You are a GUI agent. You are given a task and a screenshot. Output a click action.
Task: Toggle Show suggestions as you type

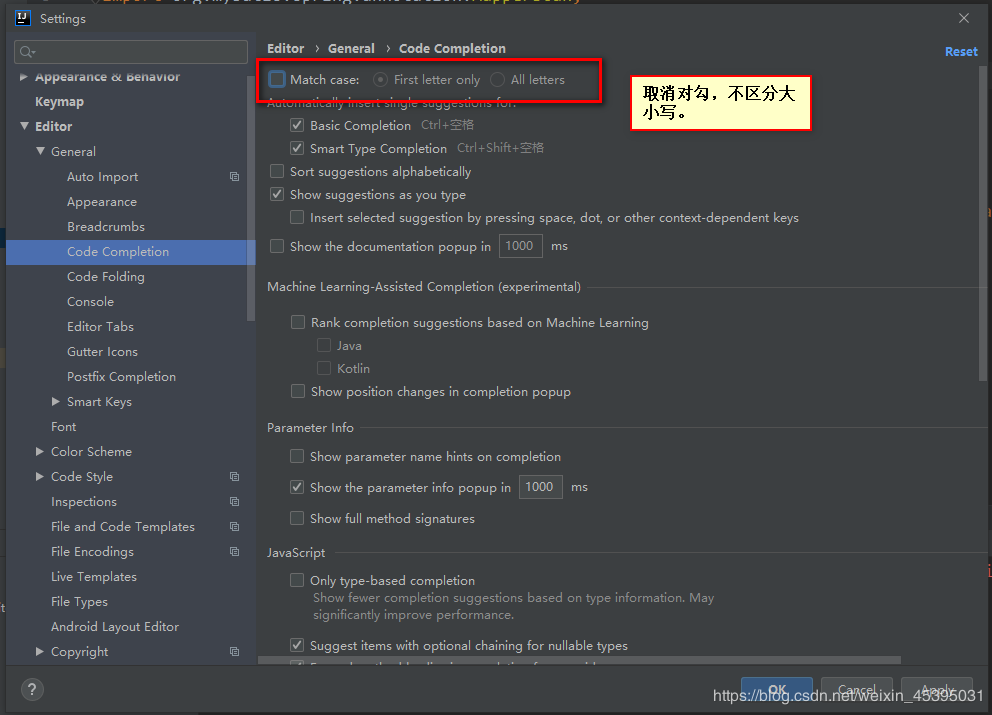(276, 194)
